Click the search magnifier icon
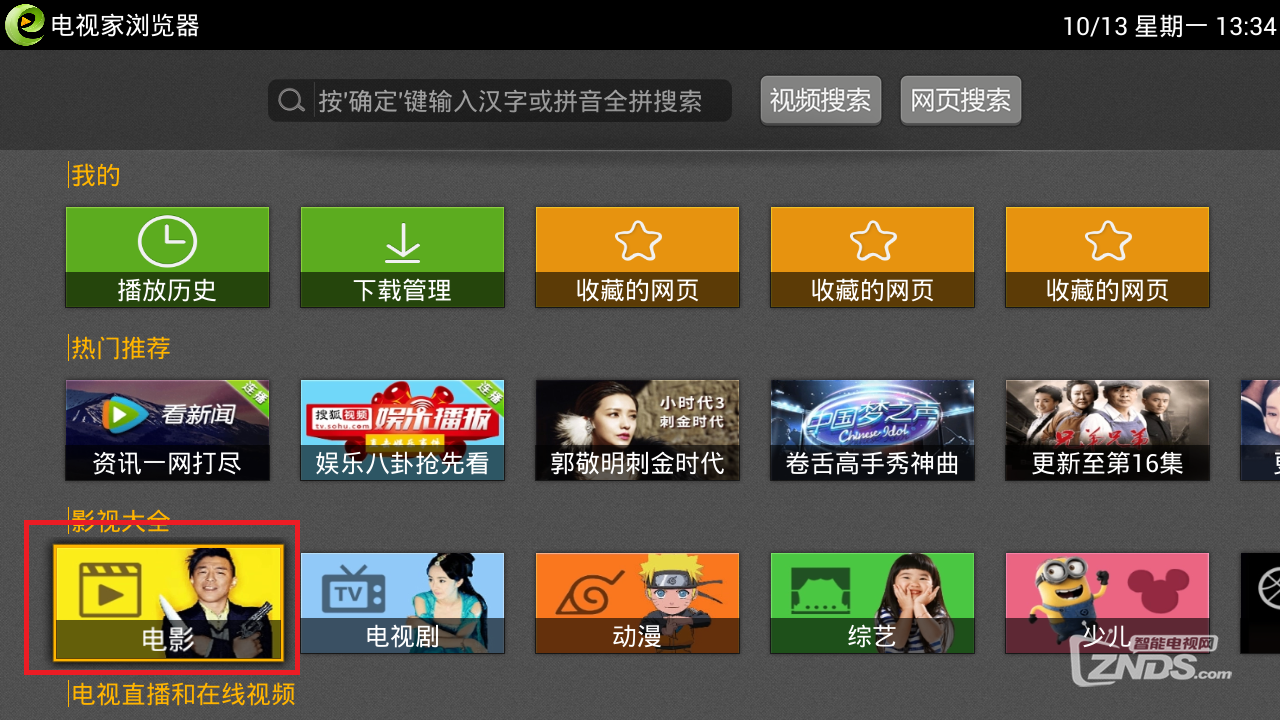 (291, 101)
